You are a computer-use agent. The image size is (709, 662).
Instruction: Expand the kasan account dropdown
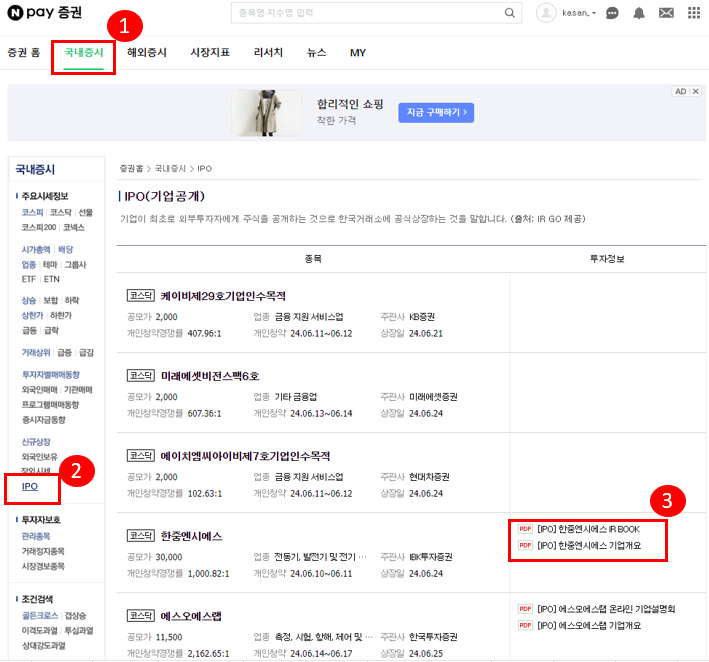point(579,13)
